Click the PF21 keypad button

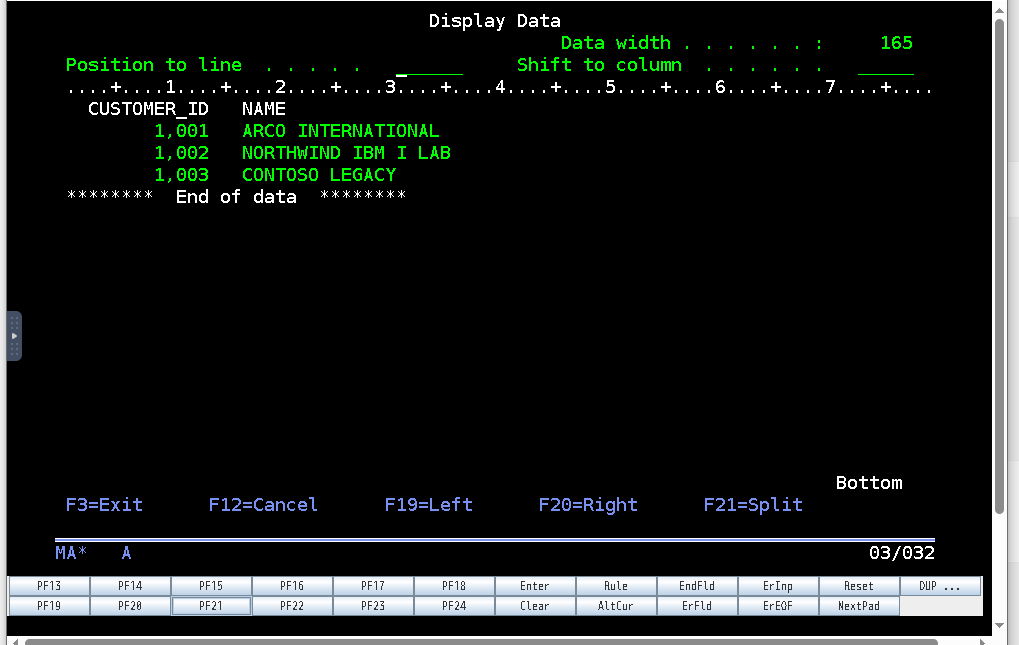point(211,606)
